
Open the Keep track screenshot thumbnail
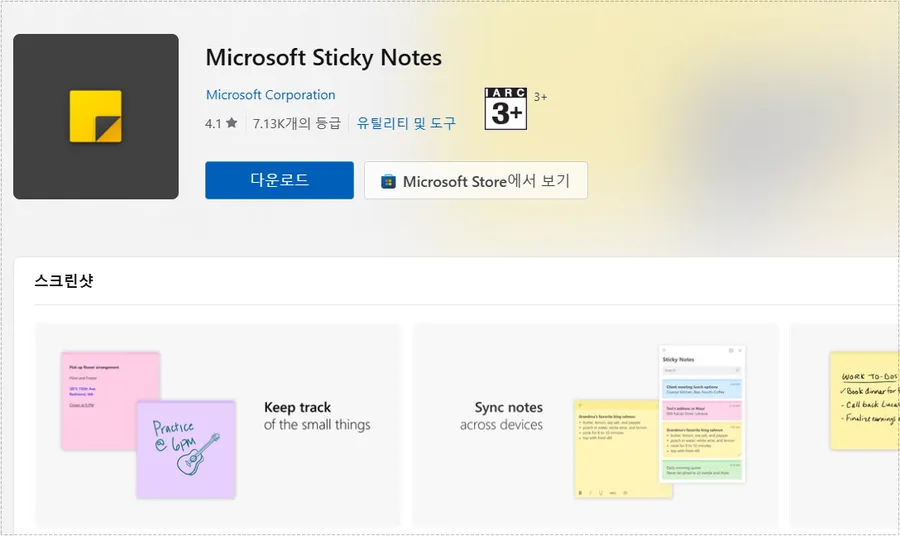coord(218,425)
